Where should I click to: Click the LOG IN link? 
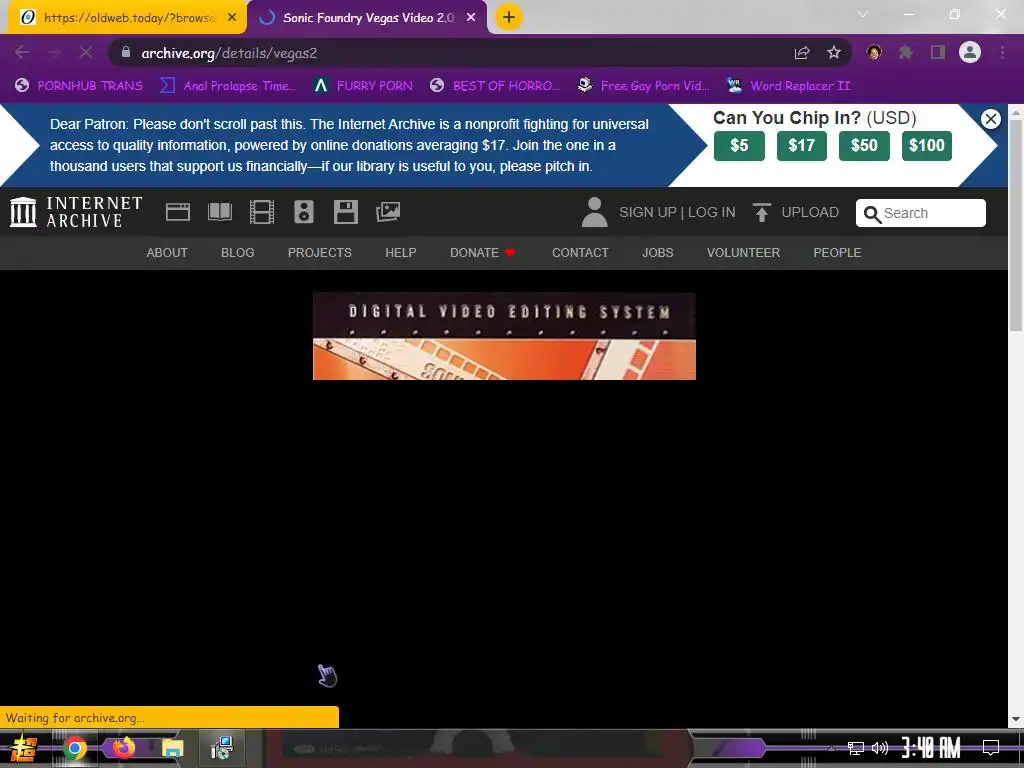(711, 212)
